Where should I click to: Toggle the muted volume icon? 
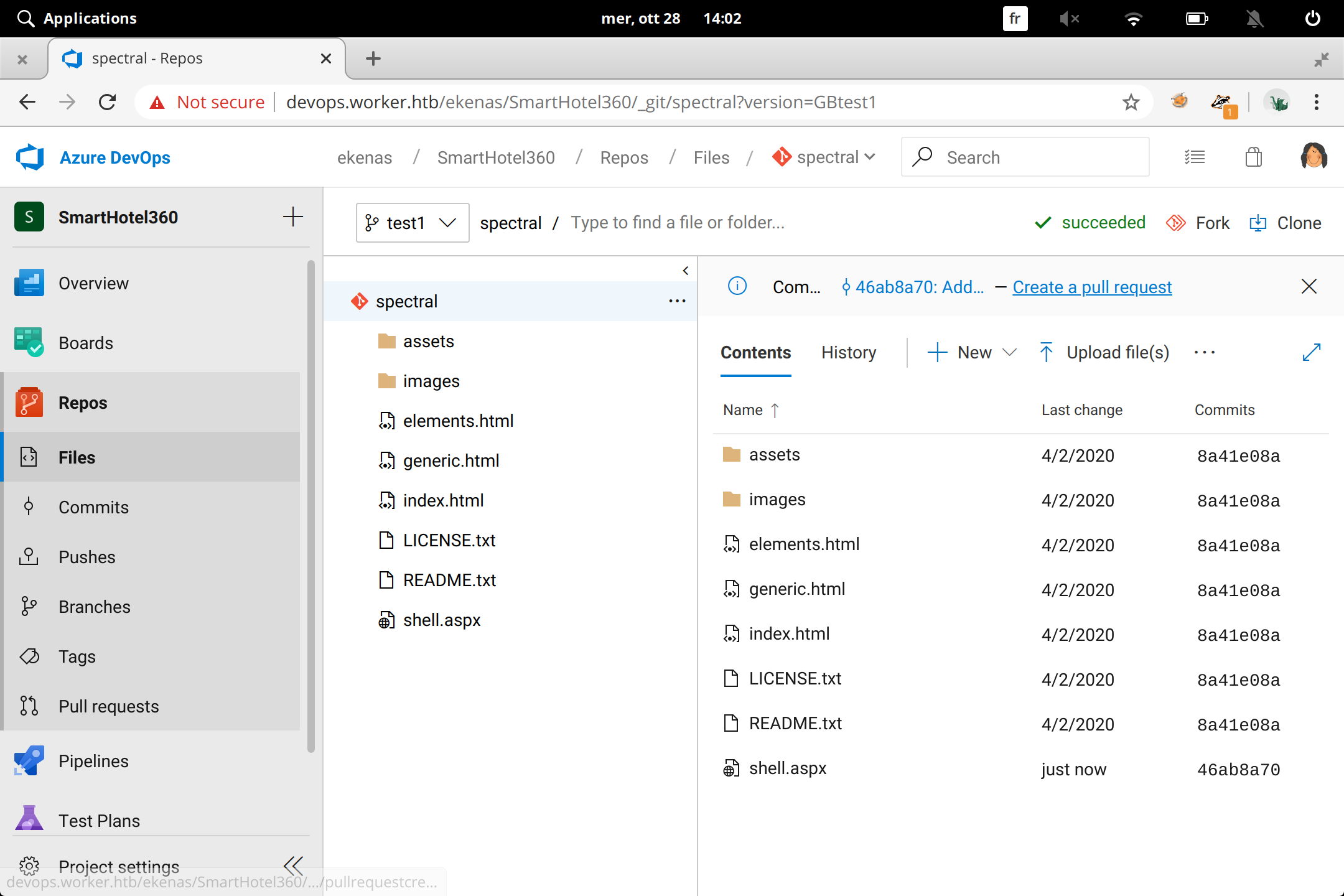[x=1068, y=19]
